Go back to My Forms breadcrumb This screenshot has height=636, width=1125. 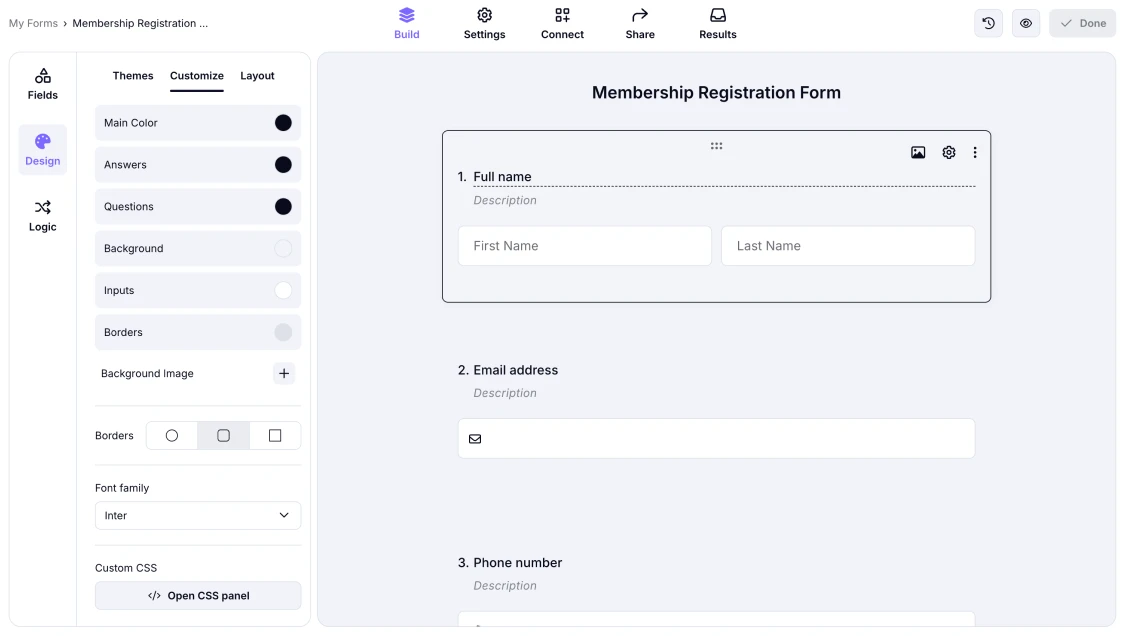(x=33, y=23)
